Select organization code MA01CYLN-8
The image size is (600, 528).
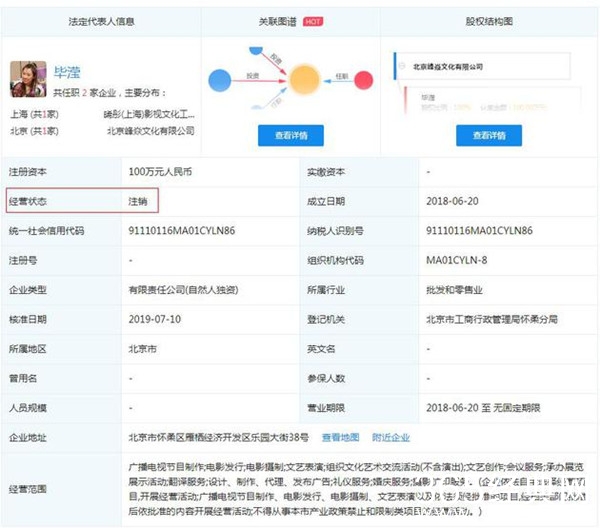coord(457,261)
